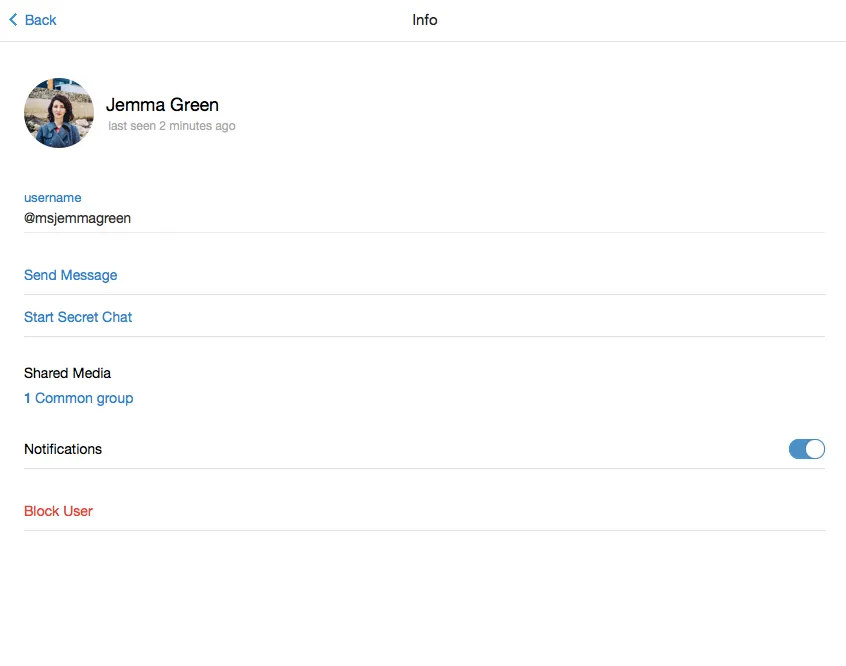Click the Jemma Green name heading

tap(162, 105)
